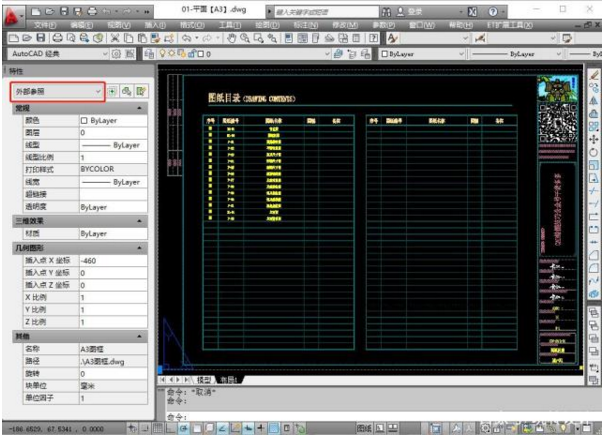Toggle Polar Tracking in status bar
The width and height of the screenshot is (602, 436).
(184, 428)
